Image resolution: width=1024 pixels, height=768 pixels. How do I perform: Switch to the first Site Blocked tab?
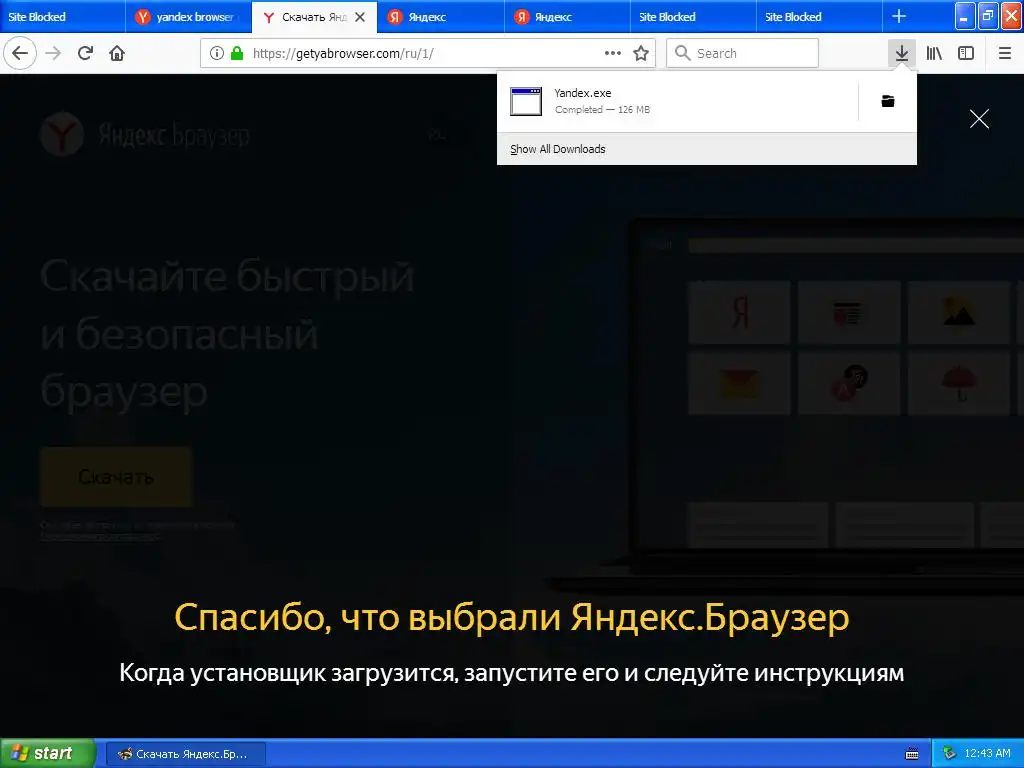coord(62,17)
